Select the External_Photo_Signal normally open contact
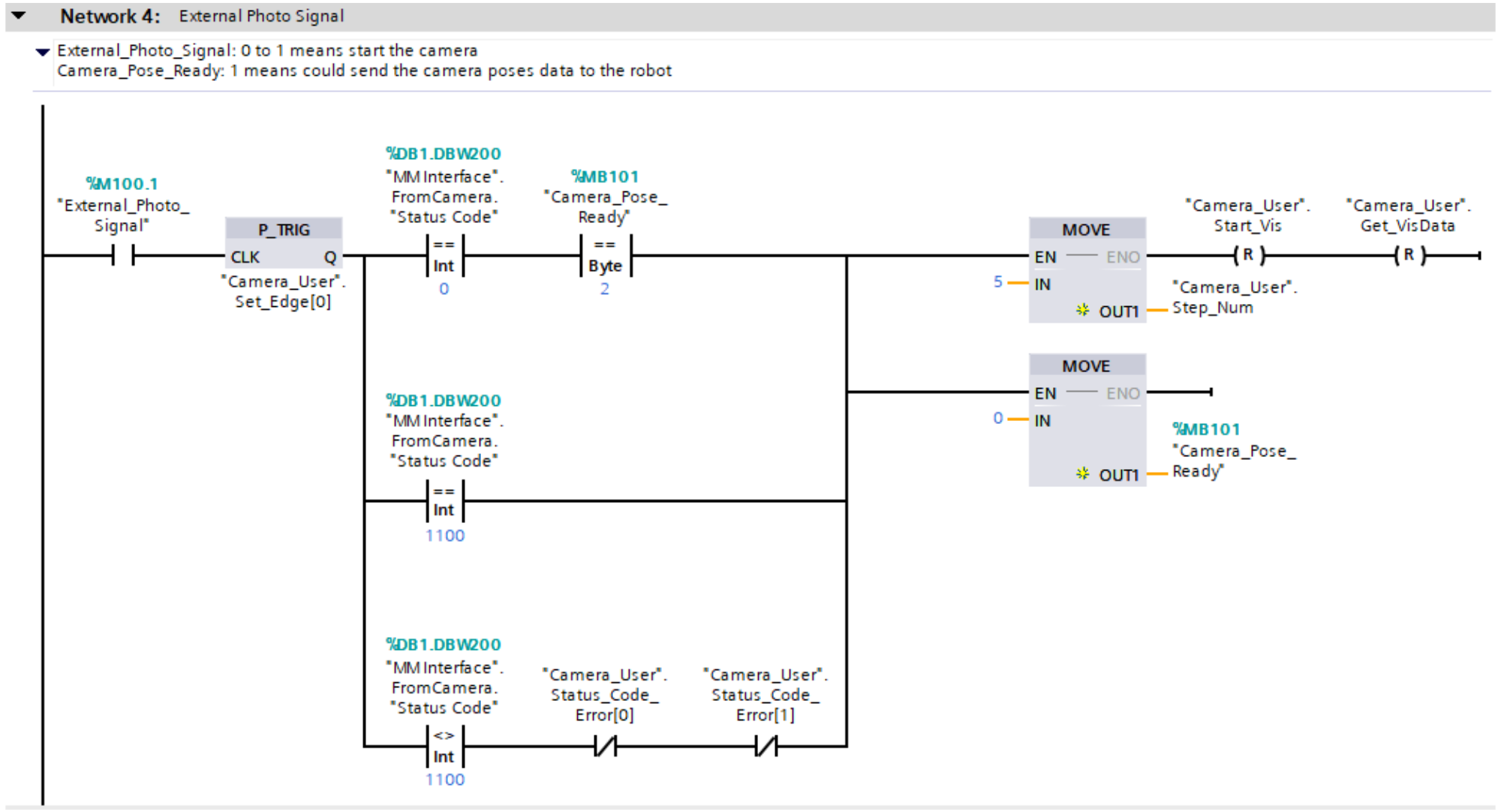The height and width of the screenshot is (812, 1501). (x=123, y=256)
